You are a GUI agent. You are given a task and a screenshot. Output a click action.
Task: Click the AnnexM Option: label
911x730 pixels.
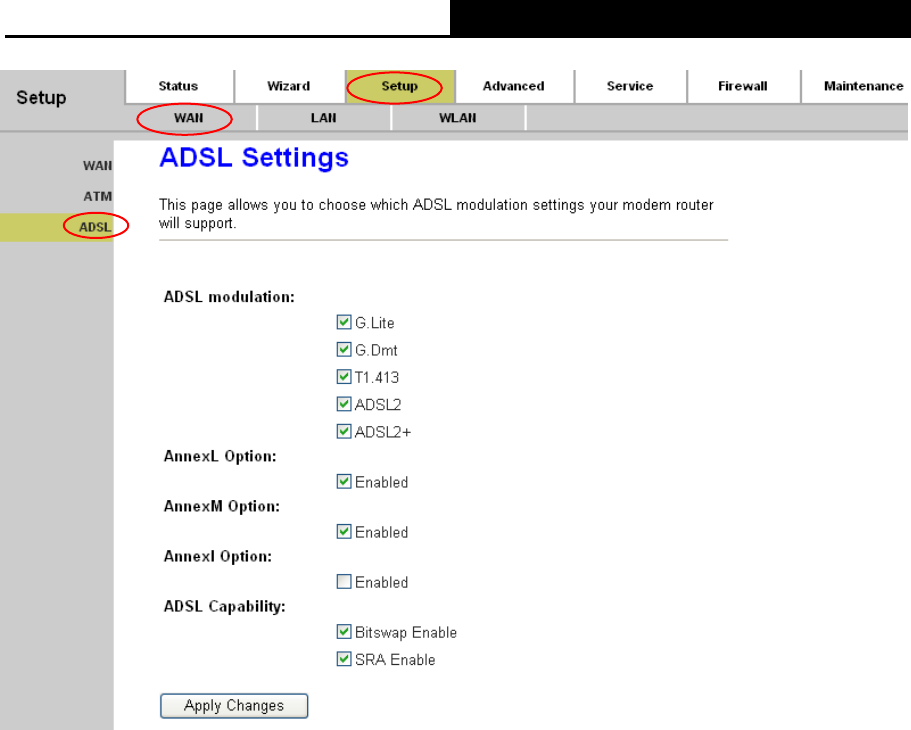tap(221, 506)
